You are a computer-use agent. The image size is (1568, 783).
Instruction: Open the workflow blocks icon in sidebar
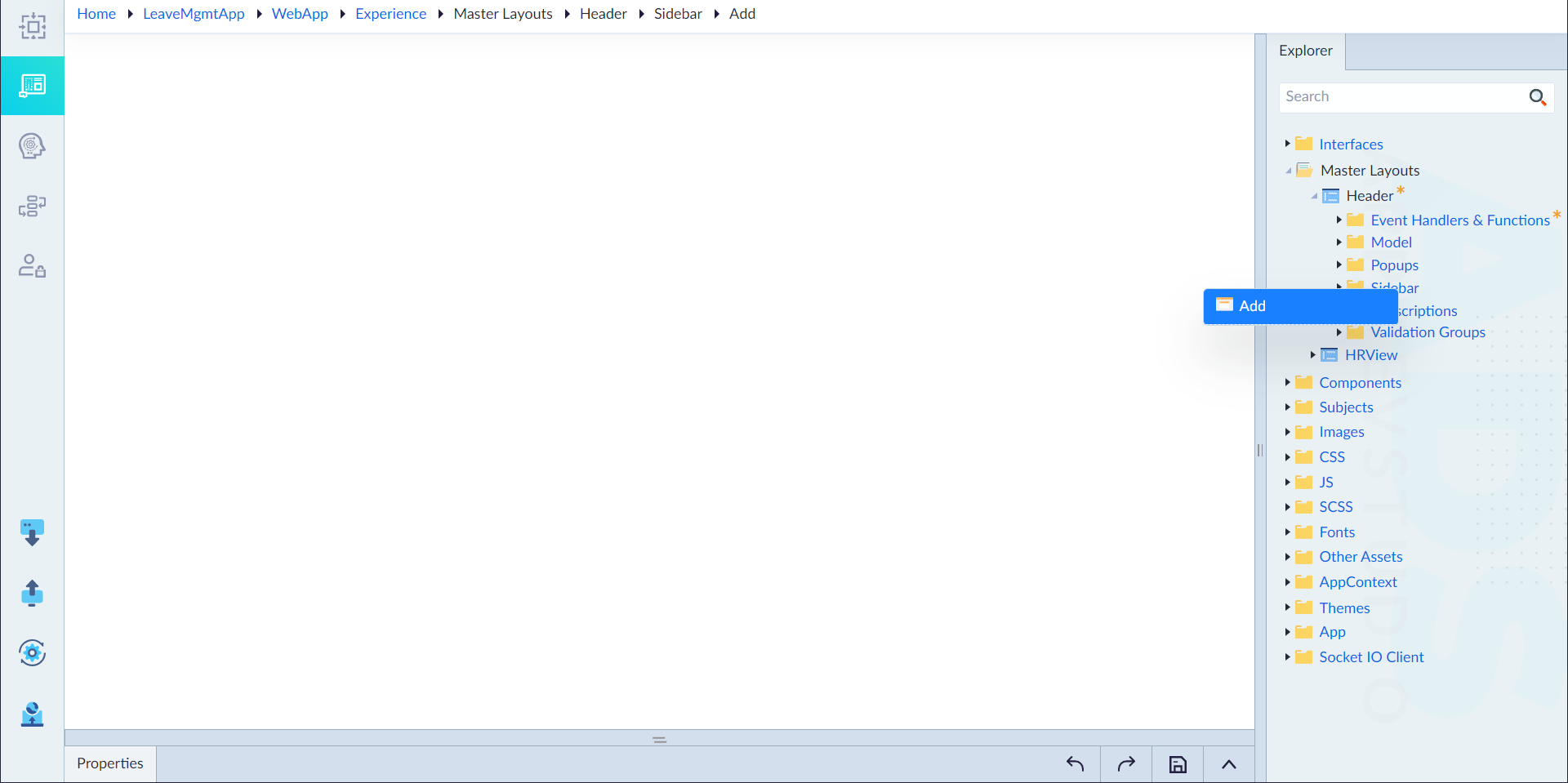tap(32, 206)
